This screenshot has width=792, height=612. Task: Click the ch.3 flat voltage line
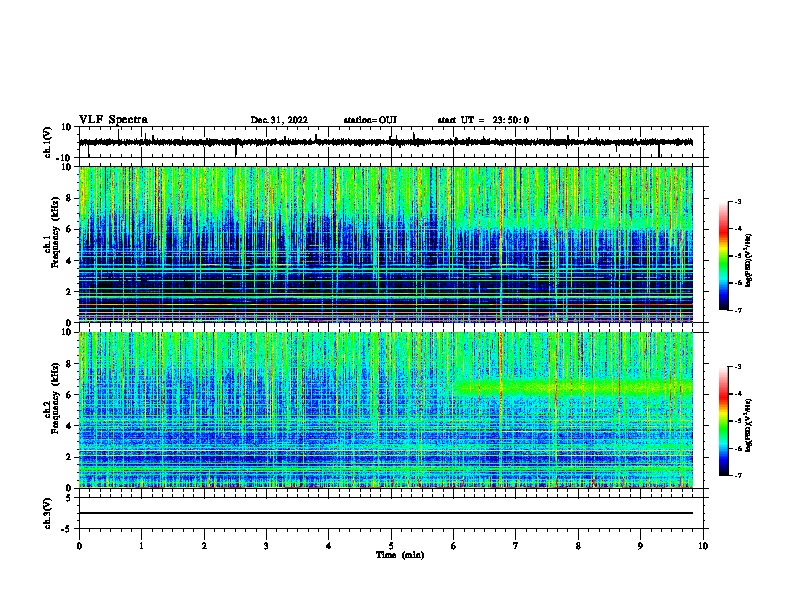(x=385, y=513)
